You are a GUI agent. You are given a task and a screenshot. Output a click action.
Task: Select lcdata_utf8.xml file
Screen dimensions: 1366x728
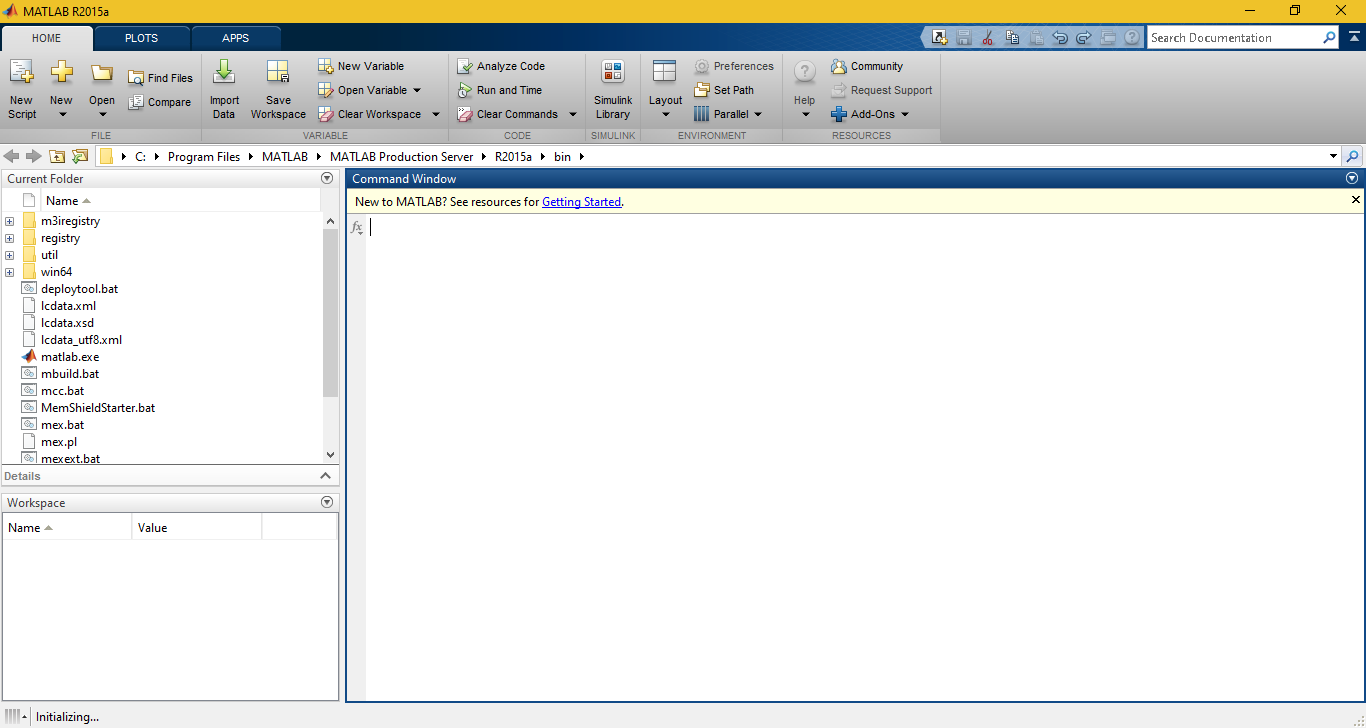click(81, 340)
